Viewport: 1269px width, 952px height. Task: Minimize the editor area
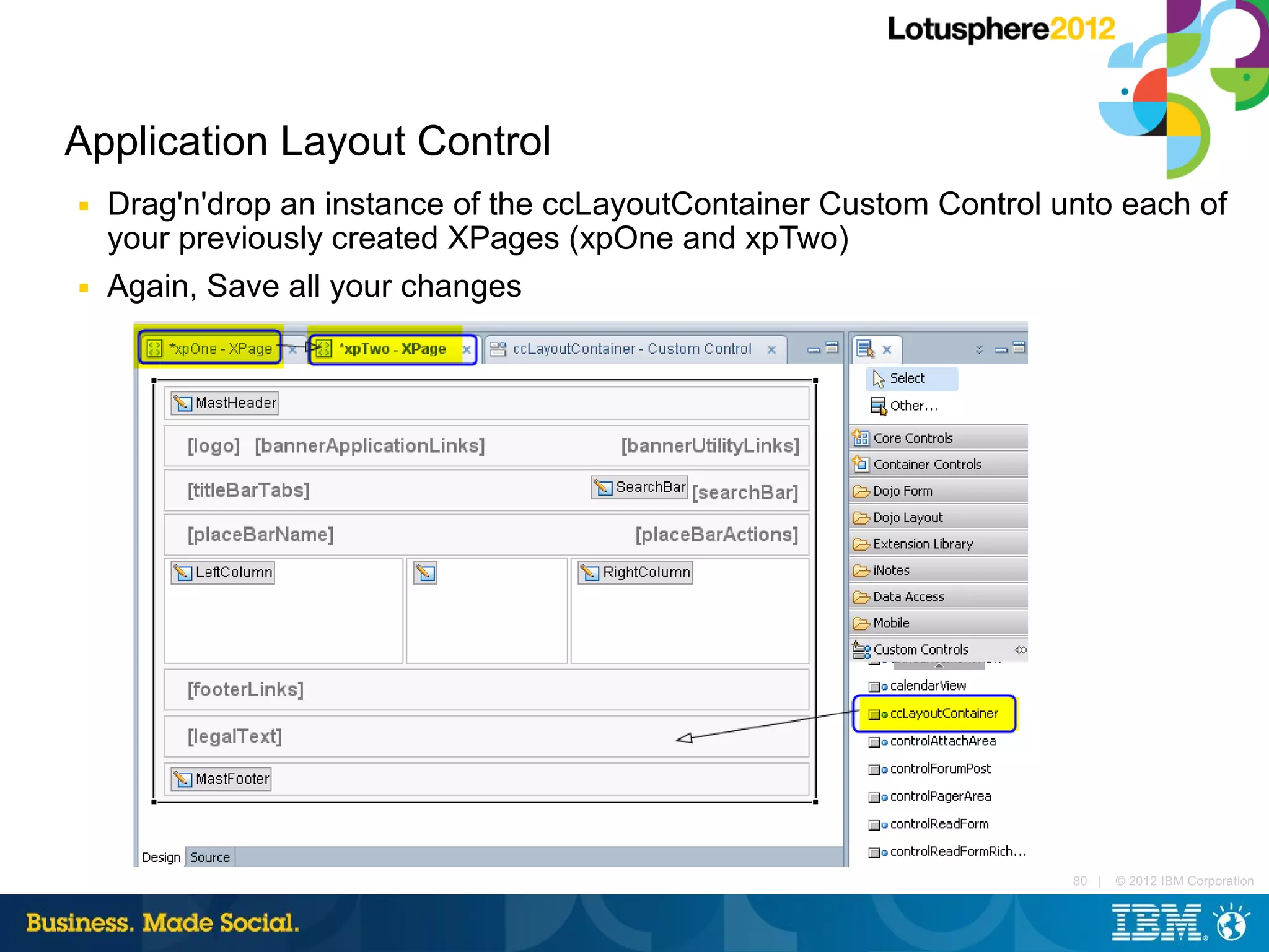point(814,350)
